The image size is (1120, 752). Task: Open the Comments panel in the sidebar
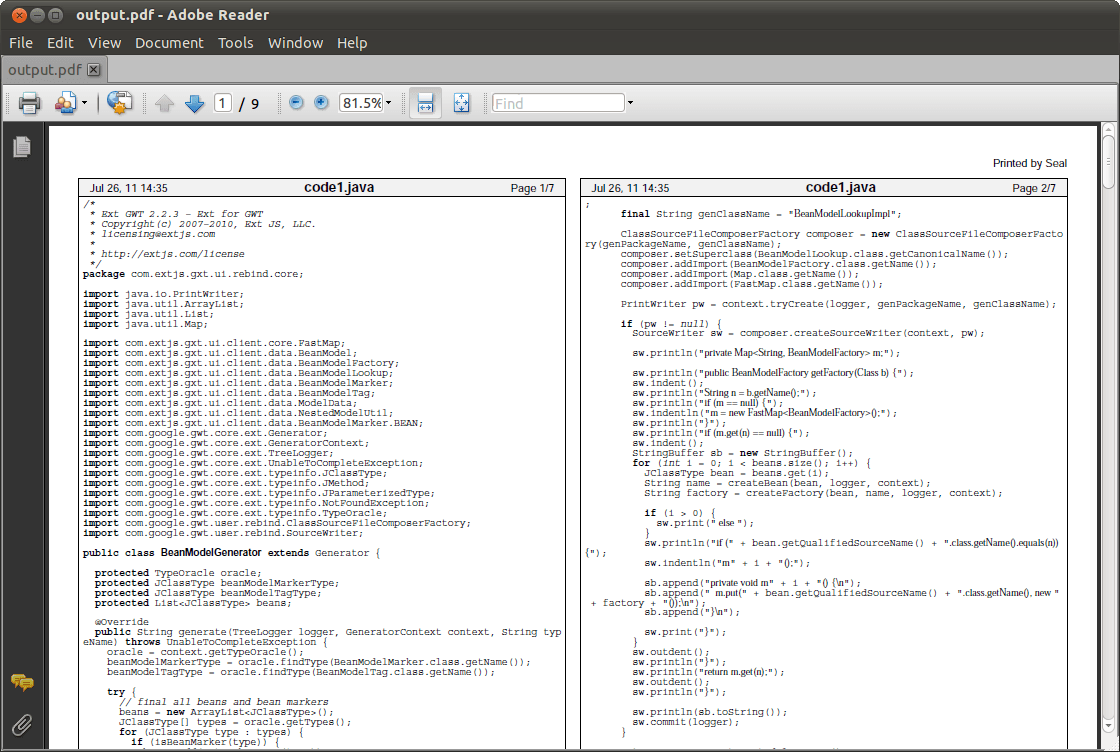pyautogui.click(x=21, y=683)
